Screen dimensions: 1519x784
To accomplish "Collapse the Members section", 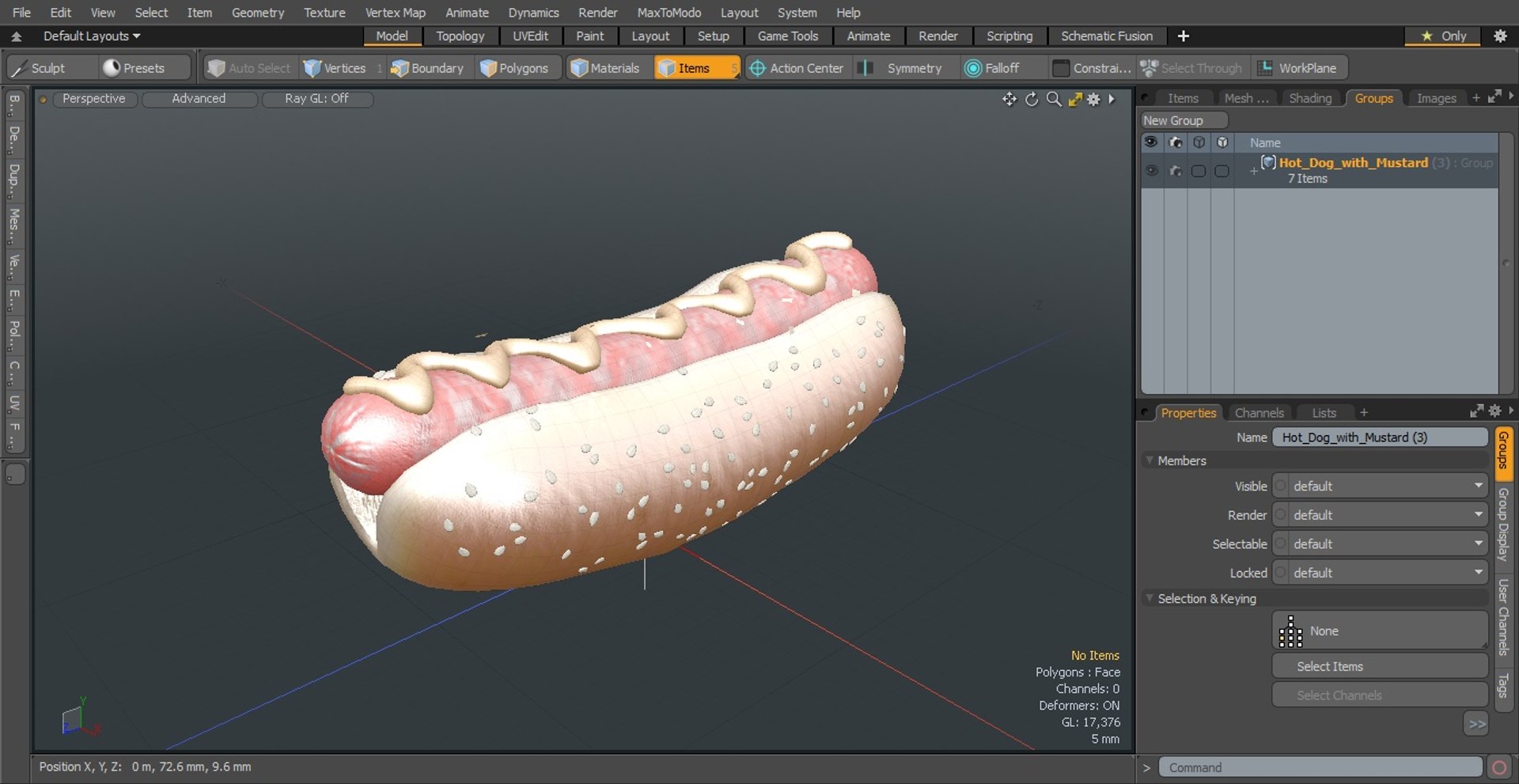I will click(x=1149, y=460).
